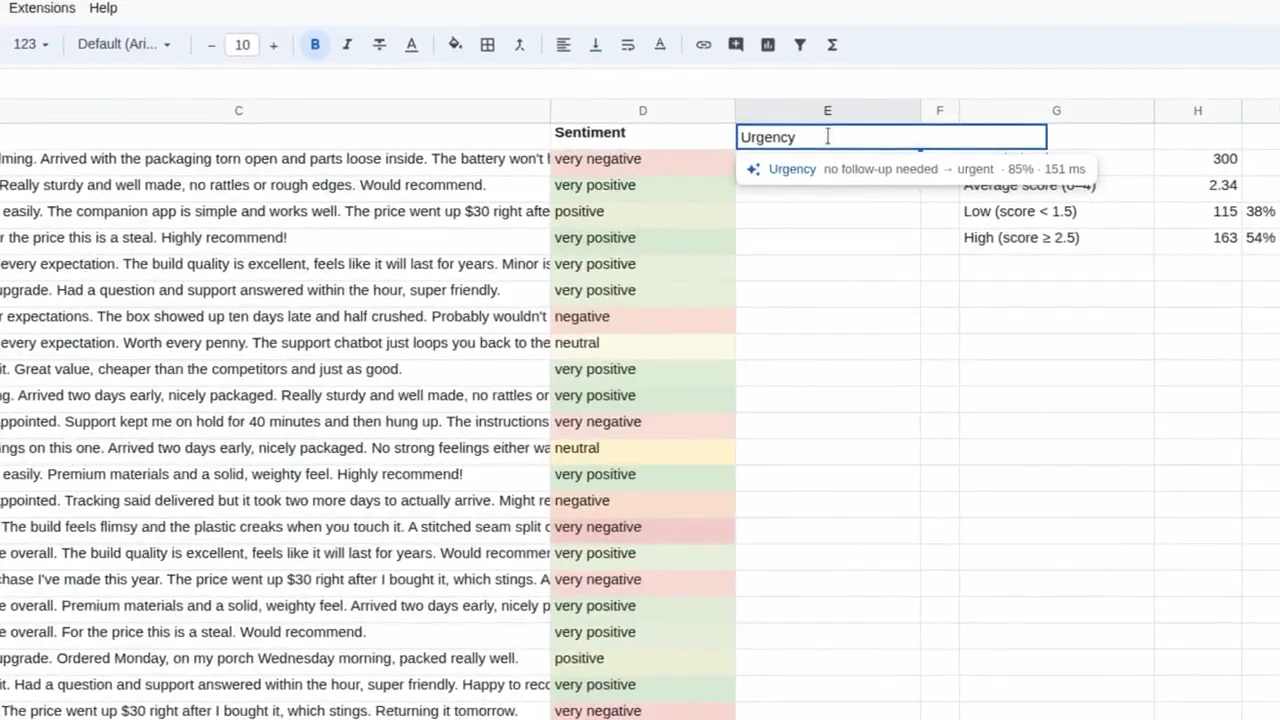Open vertical align options
The width and height of the screenshot is (1280, 720).
[x=595, y=44]
